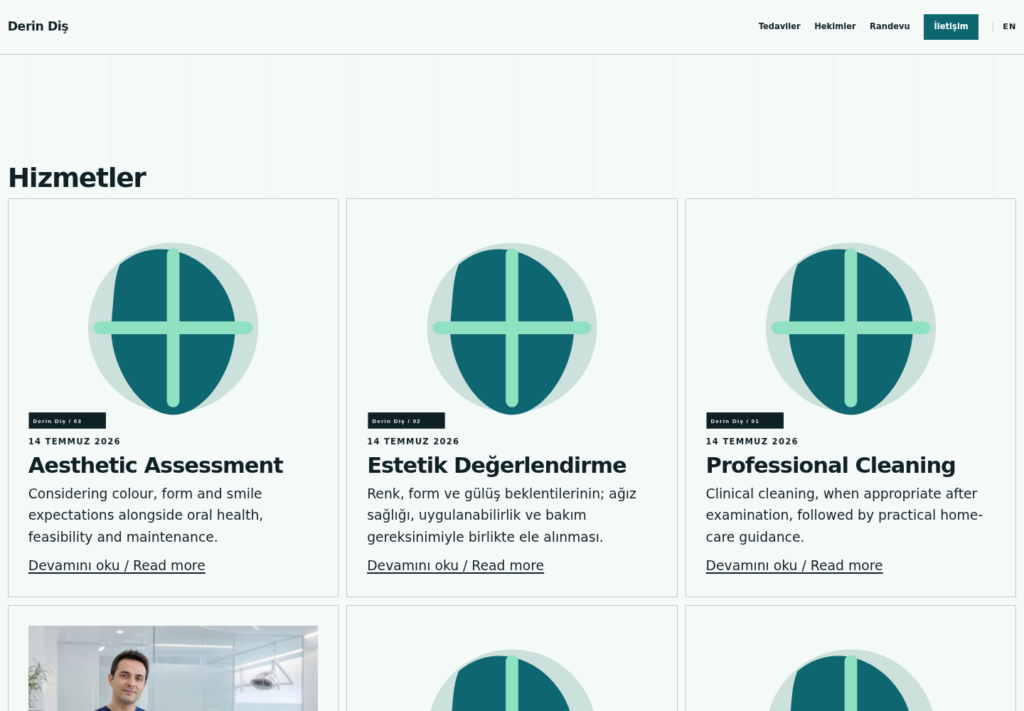
Task: Click the Aesthetic Assessment tooth illustration
Action: point(173,328)
